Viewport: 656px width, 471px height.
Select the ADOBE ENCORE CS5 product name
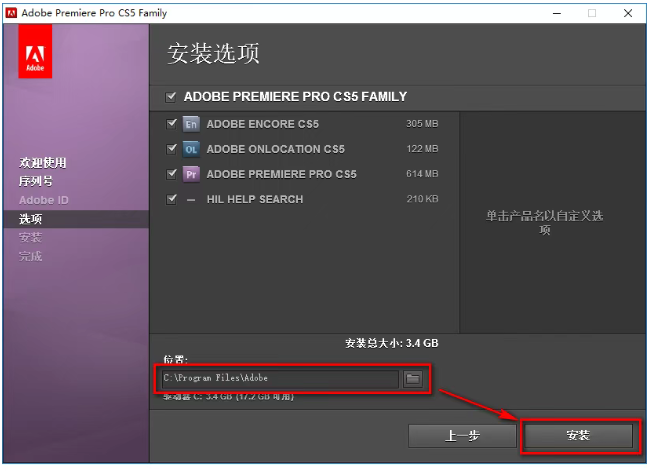click(264, 124)
